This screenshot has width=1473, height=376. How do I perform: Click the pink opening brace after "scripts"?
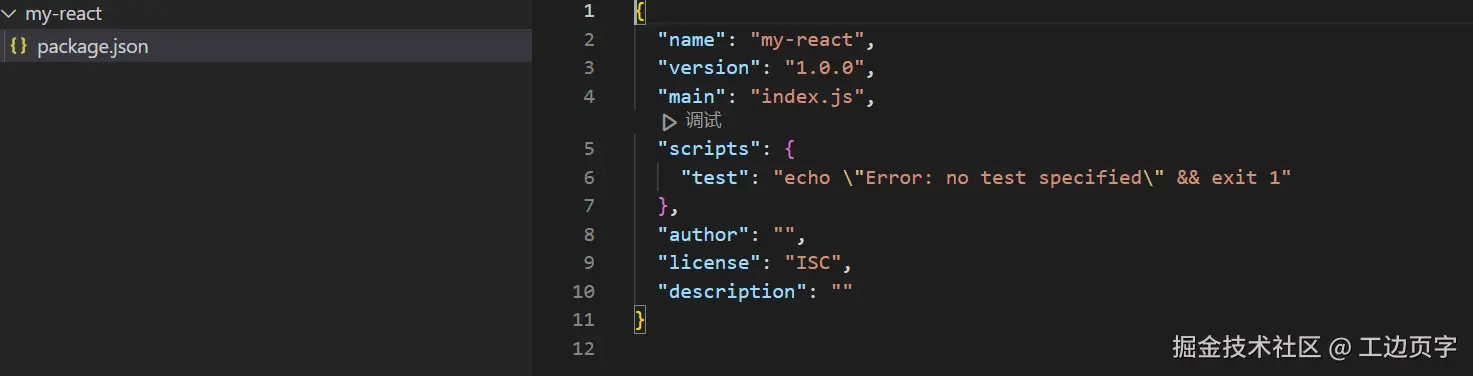[790, 149]
